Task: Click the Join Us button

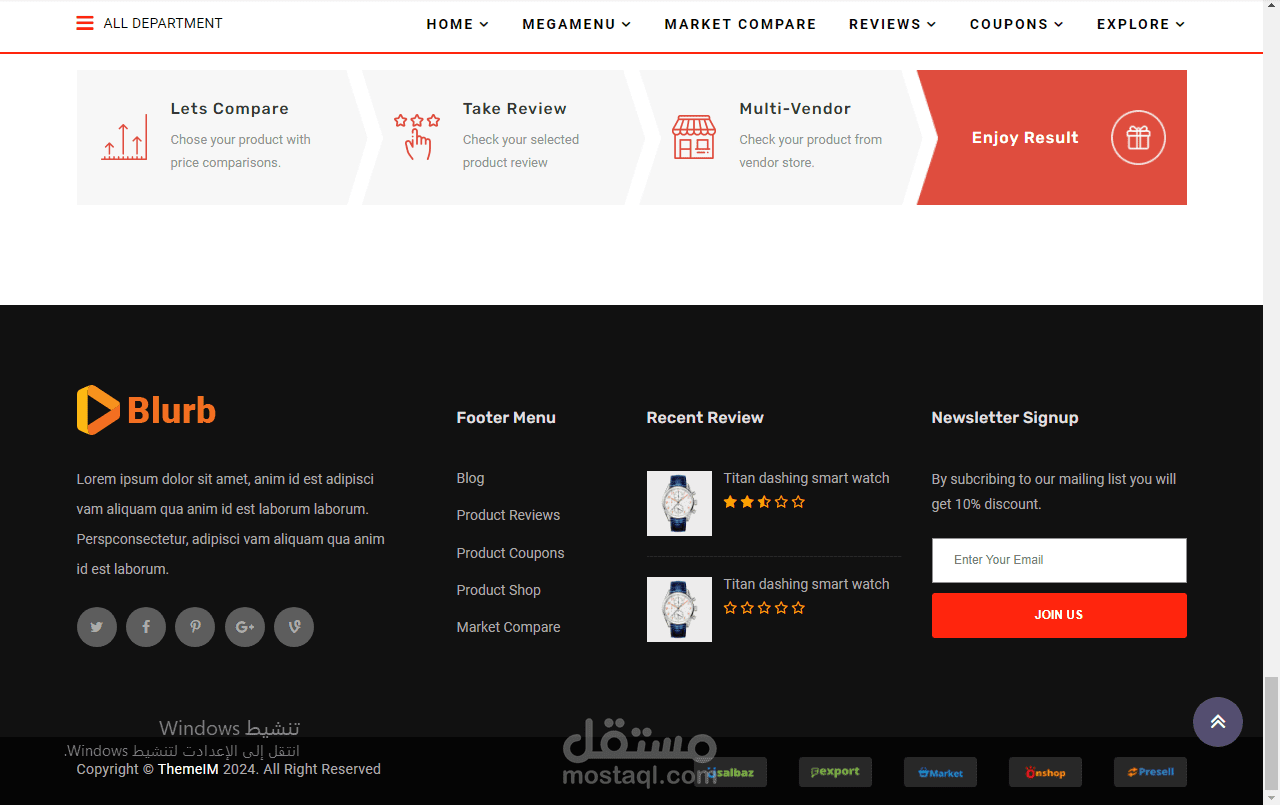Action: pyautogui.click(x=1059, y=615)
